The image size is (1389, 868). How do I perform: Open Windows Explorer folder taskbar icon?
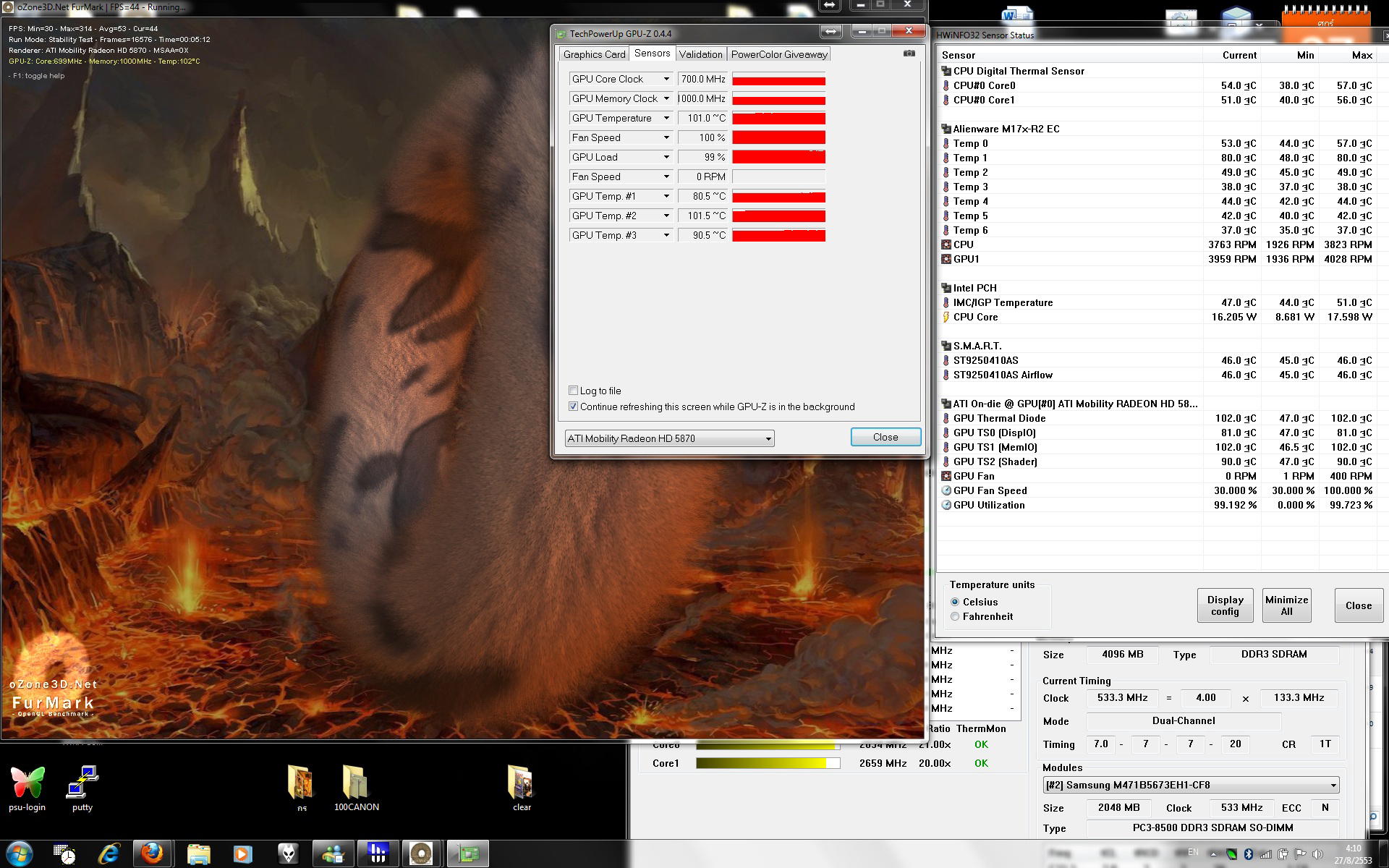(198, 854)
